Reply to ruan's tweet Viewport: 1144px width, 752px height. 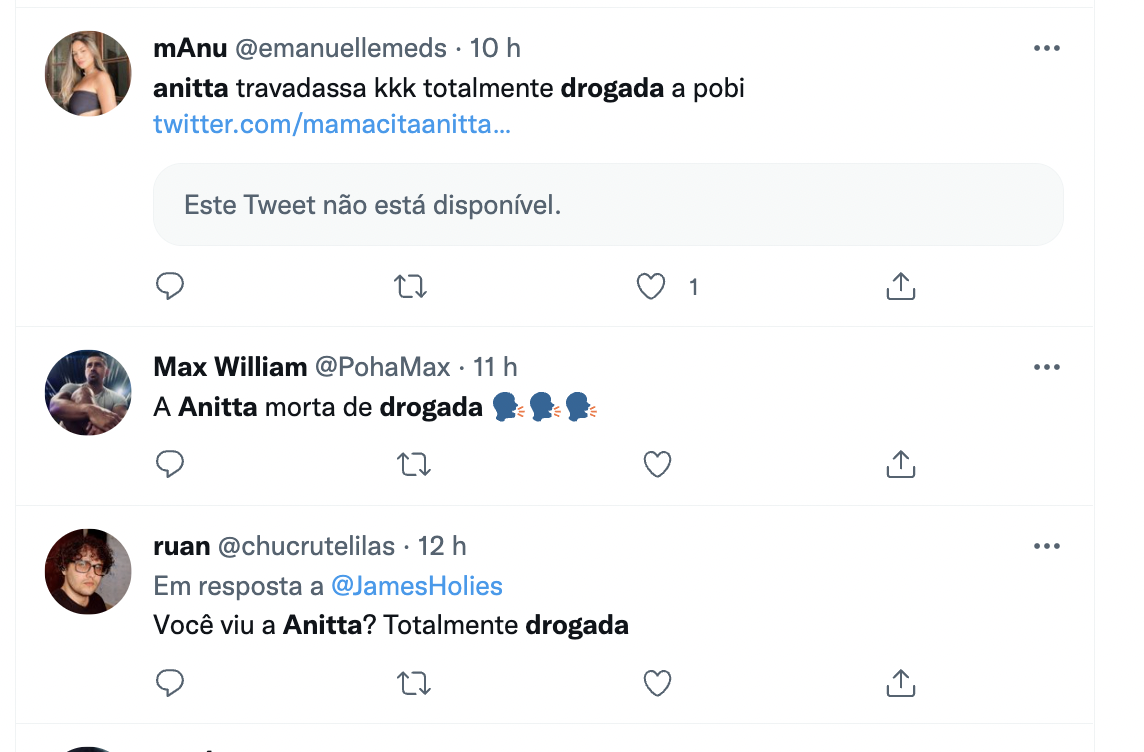click(x=171, y=683)
